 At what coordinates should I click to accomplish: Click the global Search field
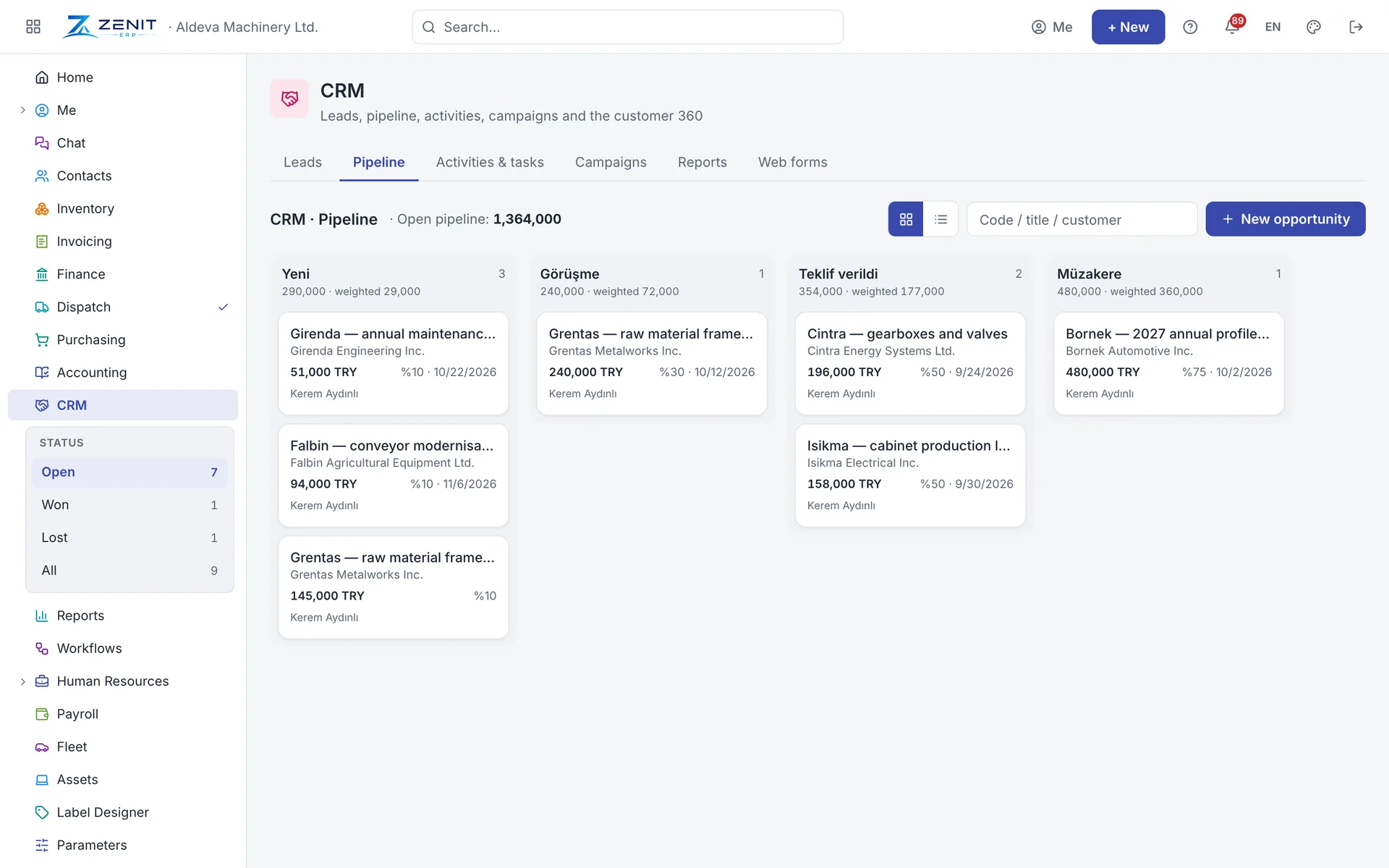[627, 27]
